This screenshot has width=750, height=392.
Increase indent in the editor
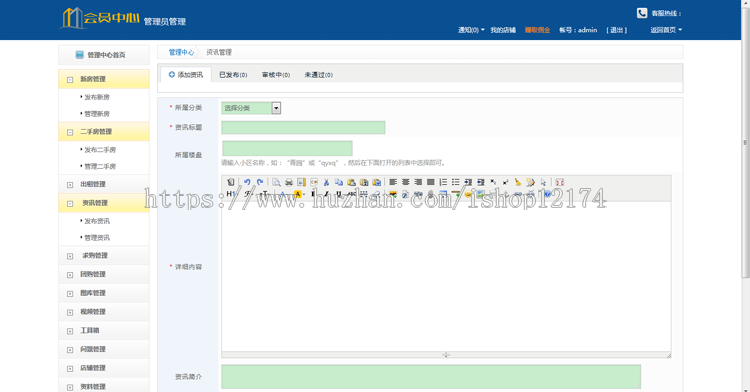coord(468,182)
